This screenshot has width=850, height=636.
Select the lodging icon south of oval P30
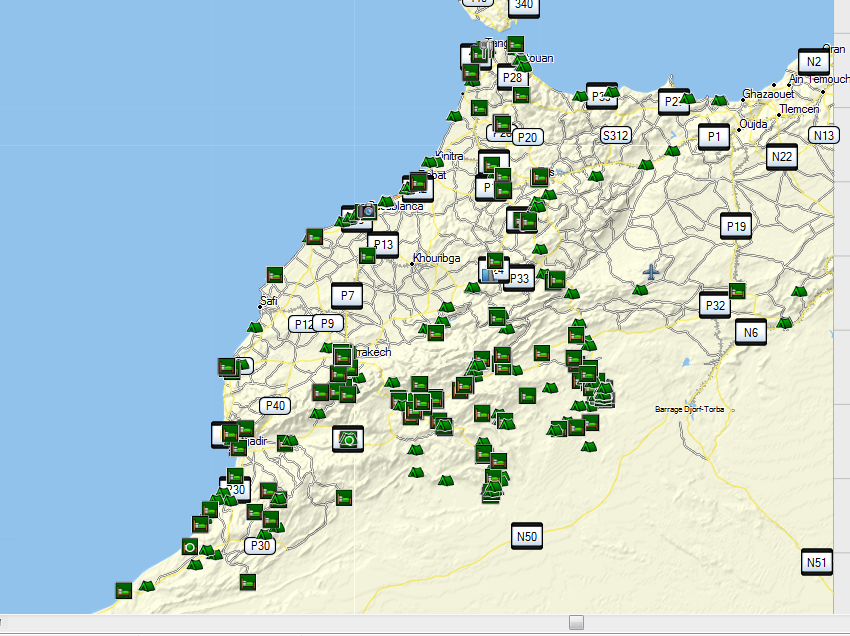tap(248, 582)
